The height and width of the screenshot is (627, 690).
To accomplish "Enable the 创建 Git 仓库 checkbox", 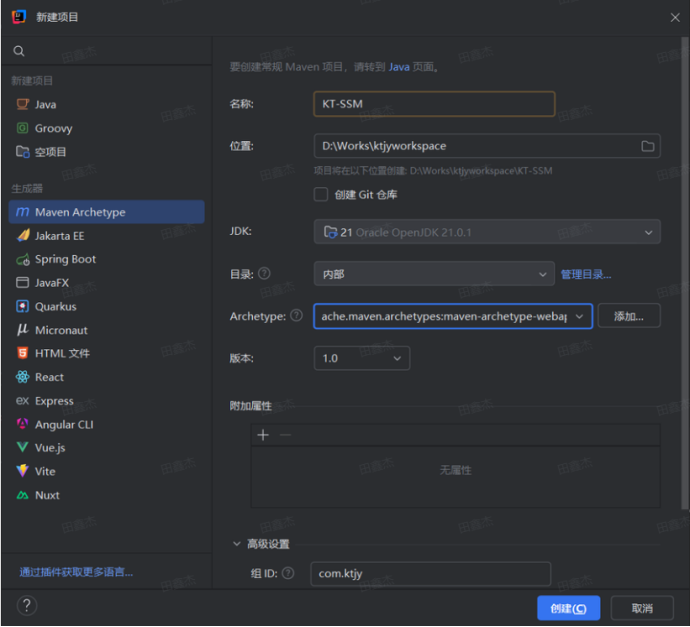I will (x=321, y=194).
